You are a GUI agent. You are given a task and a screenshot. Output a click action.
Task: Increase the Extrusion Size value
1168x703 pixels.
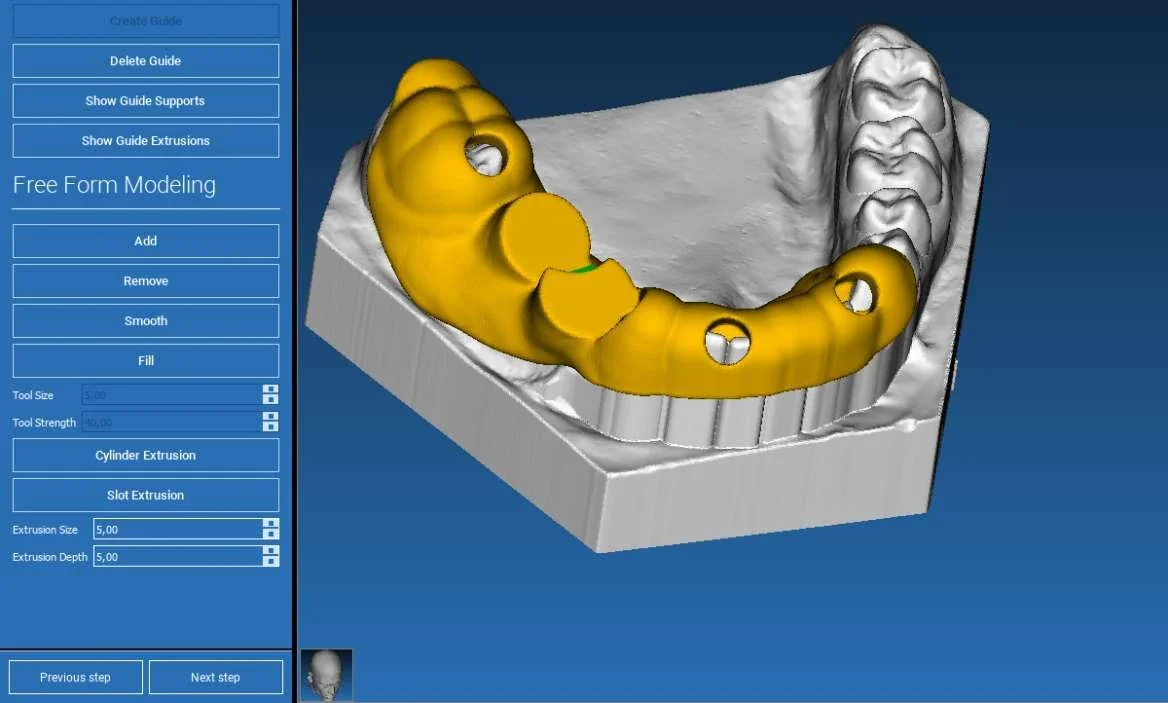271,524
